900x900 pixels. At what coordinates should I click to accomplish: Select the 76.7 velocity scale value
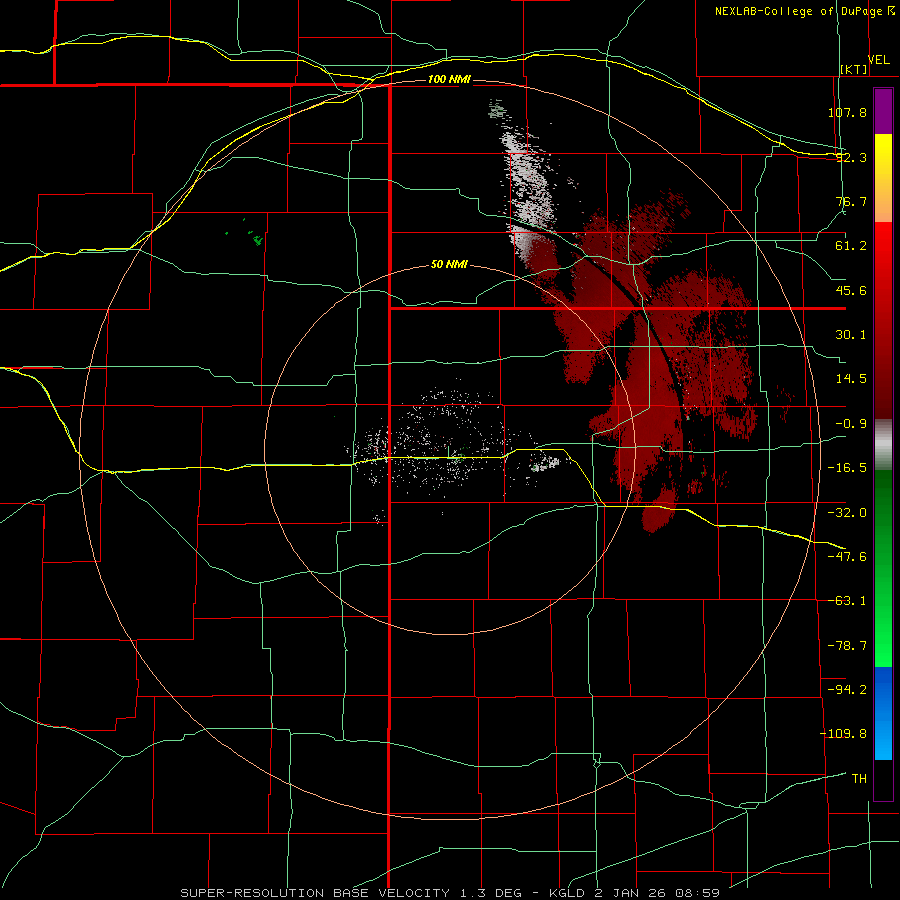coord(851,201)
